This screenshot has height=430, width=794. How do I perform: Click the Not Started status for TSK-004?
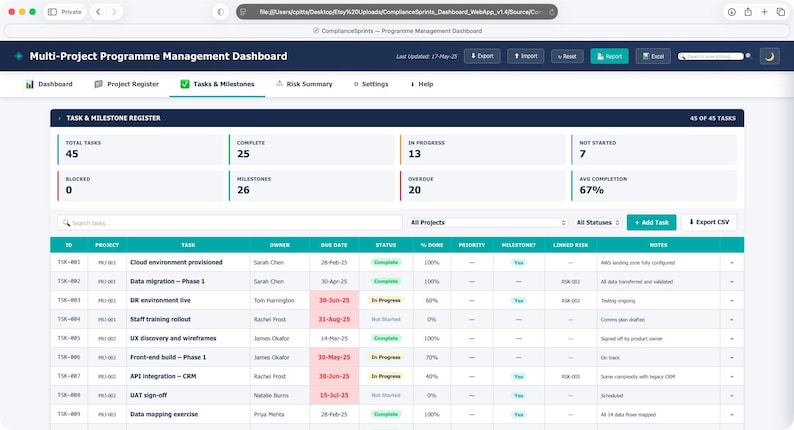pyautogui.click(x=386, y=320)
